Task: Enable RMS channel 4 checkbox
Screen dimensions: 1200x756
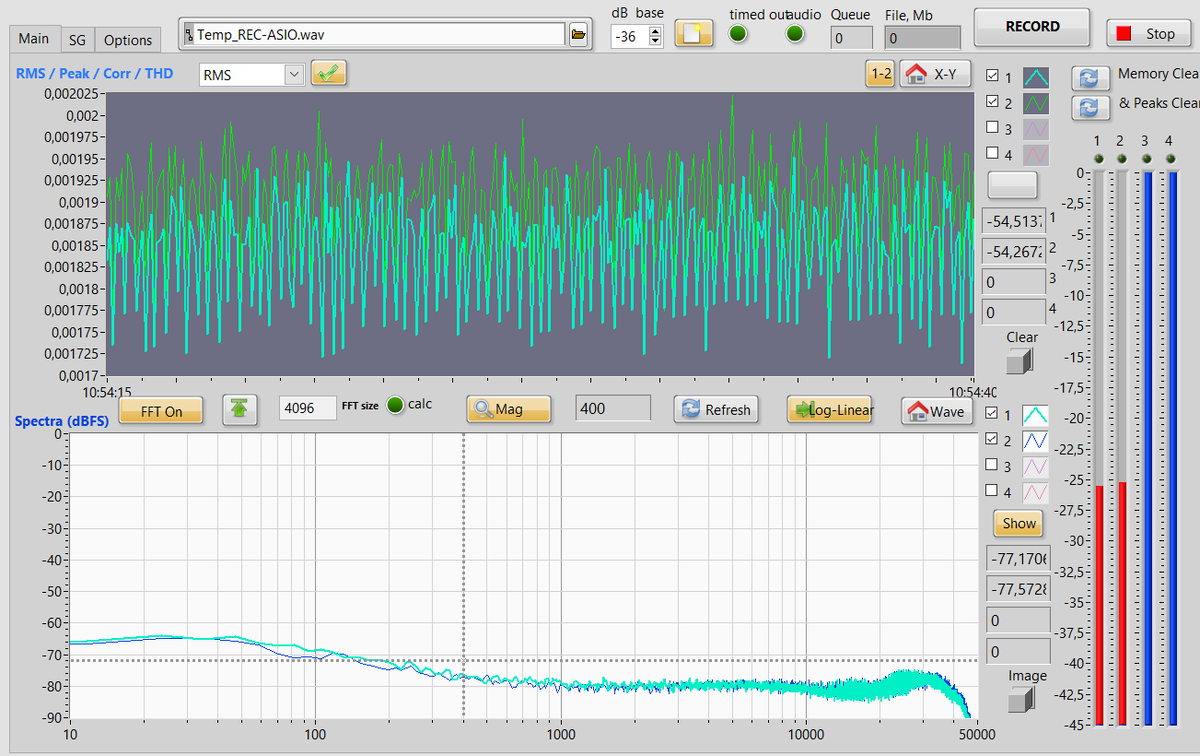Action: 992,153
